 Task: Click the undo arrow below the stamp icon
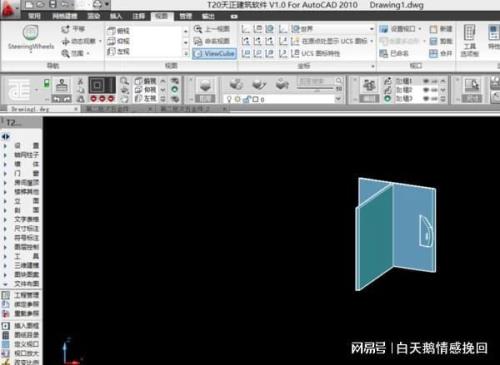[57, 99]
